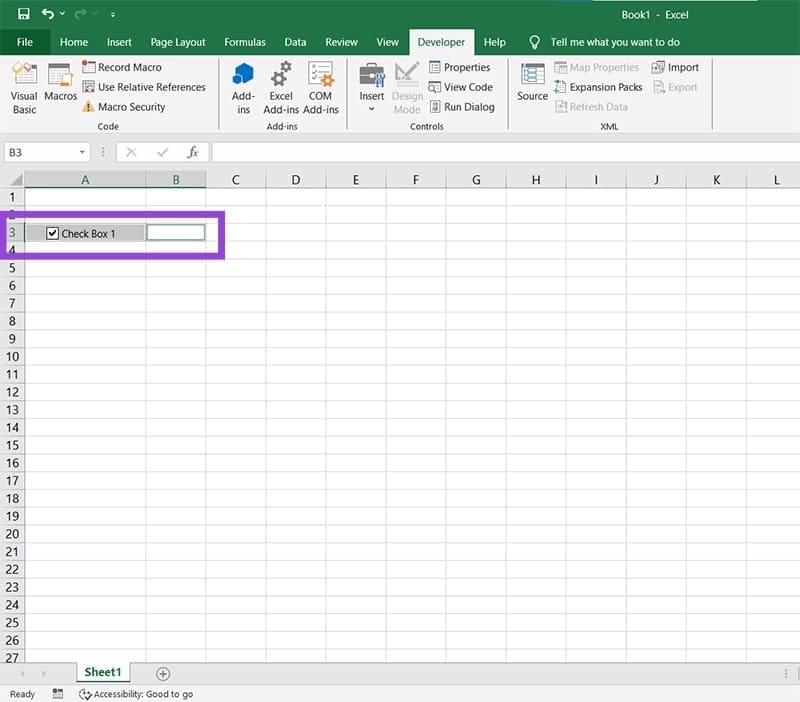
Task: Enable Use Relative References
Action: pyautogui.click(x=145, y=87)
